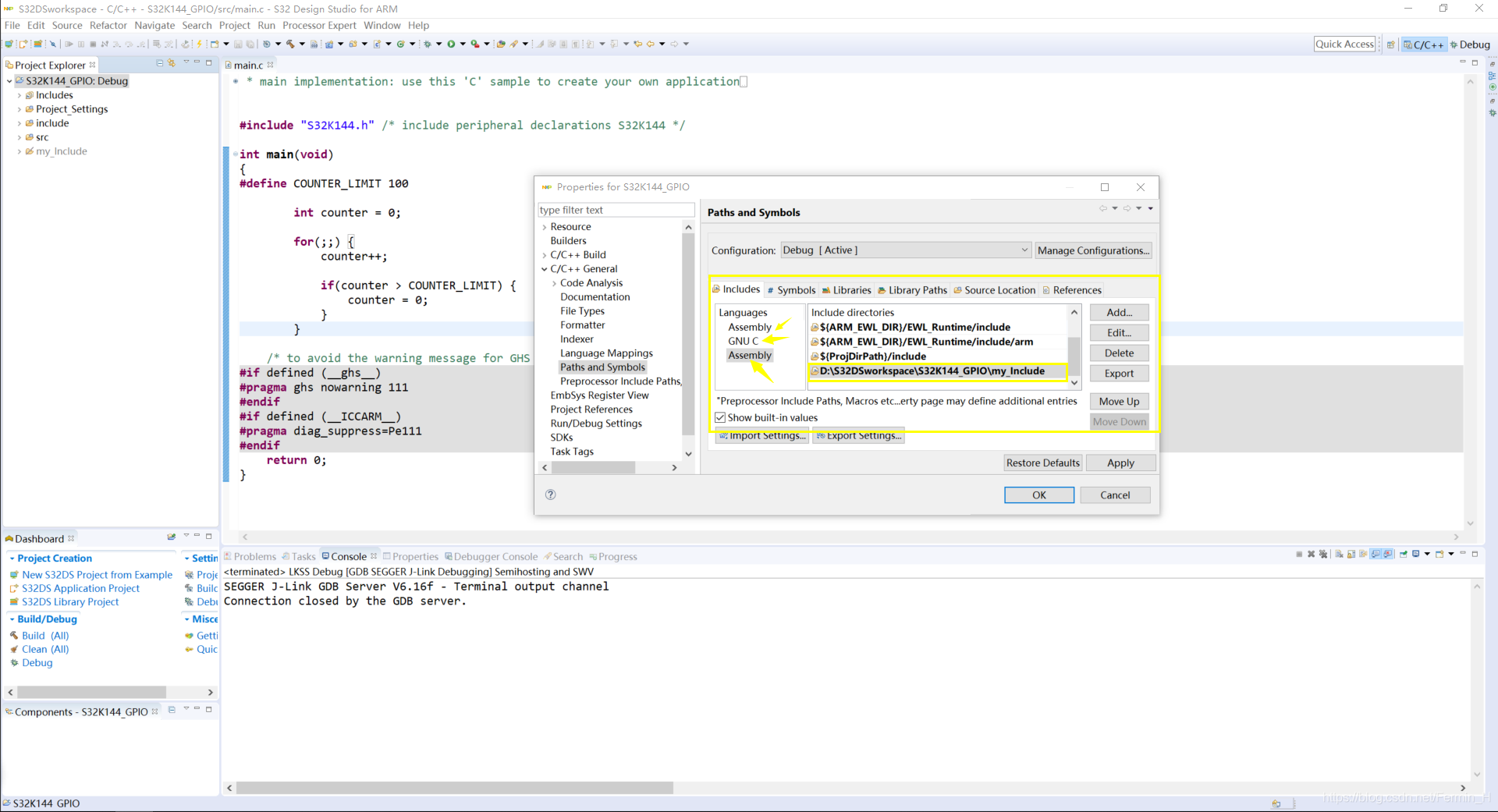Expand Code Analysis in properties tree
Image resolution: width=1498 pixels, height=812 pixels.
(x=554, y=283)
